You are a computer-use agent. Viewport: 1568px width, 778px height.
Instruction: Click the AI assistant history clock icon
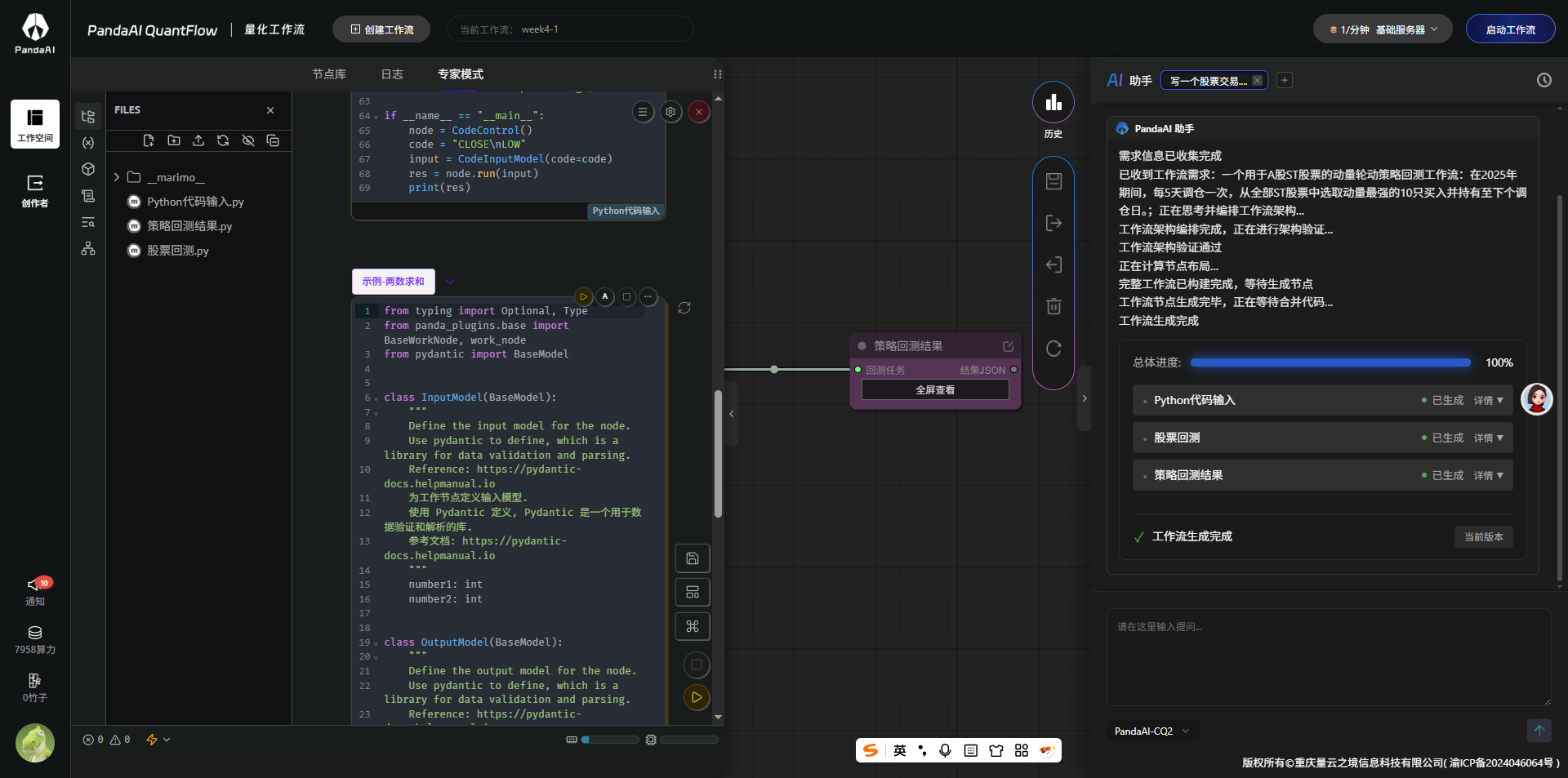pos(1543,80)
